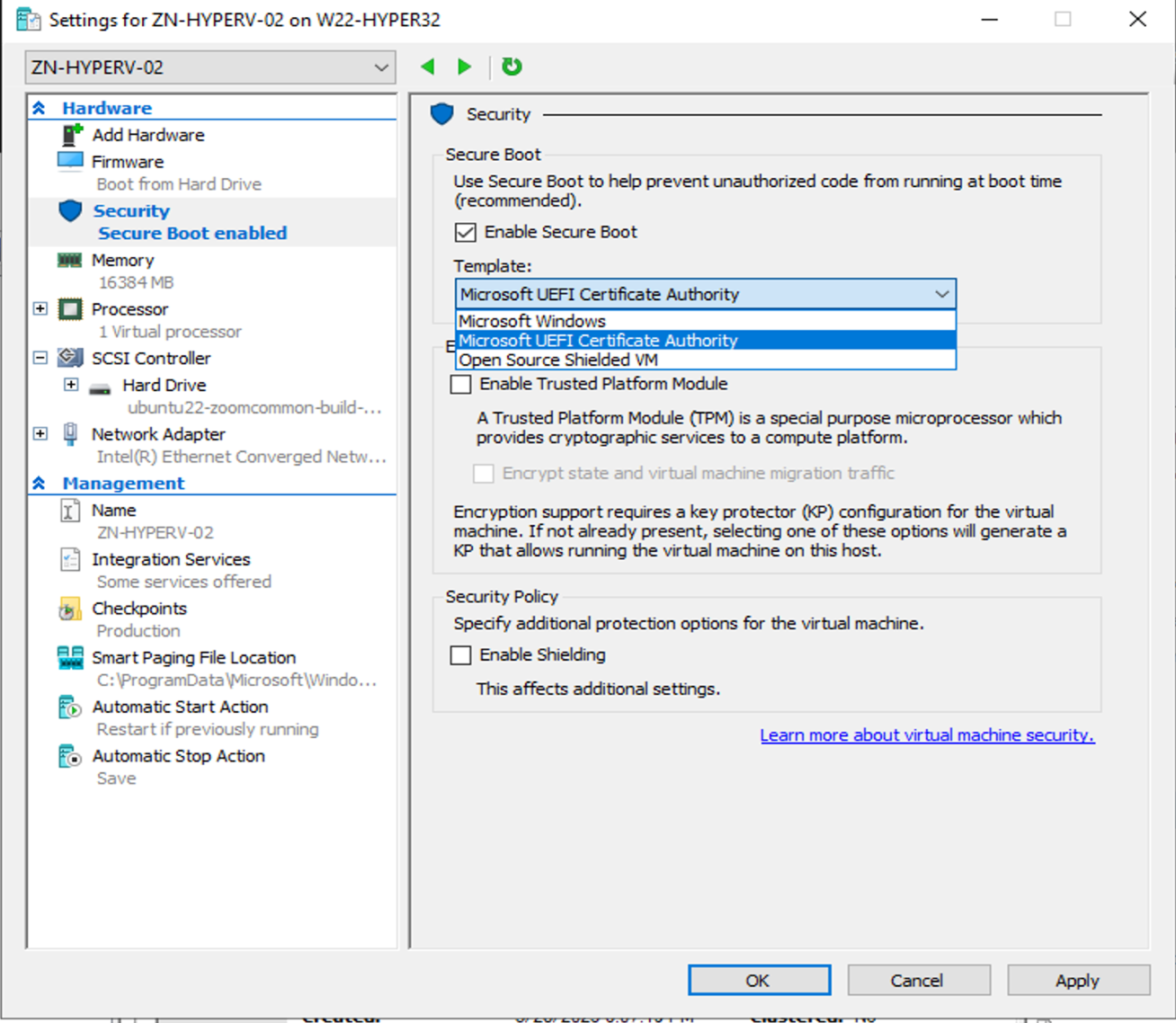The image size is (1176, 1023).
Task: Click the green forward arrow icon
Action: [x=464, y=67]
